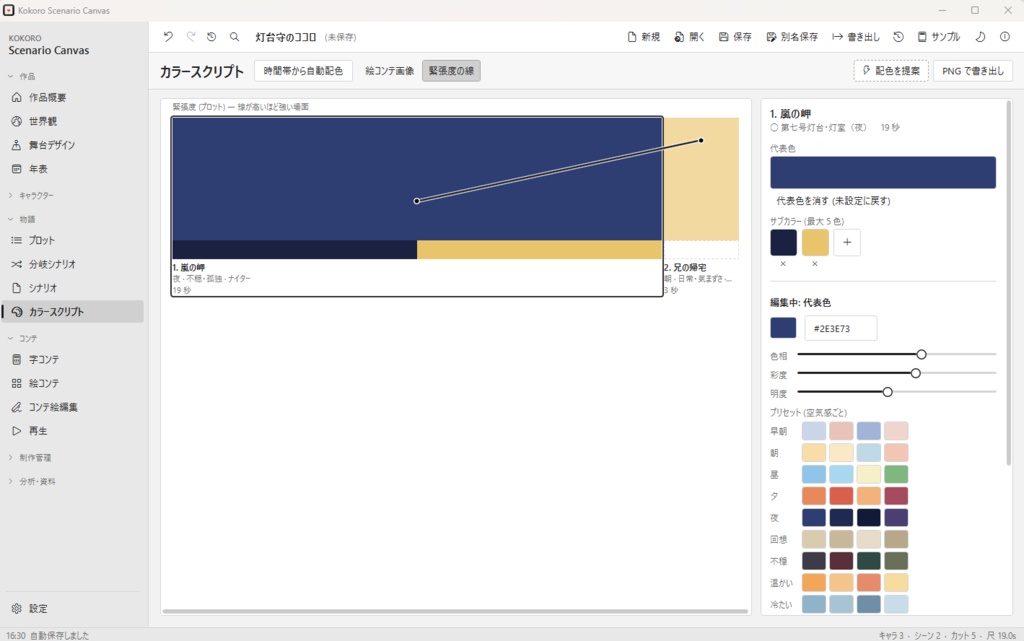Click tension line point in scene 2
Screen dimensions: 1024x641
tap(701, 140)
